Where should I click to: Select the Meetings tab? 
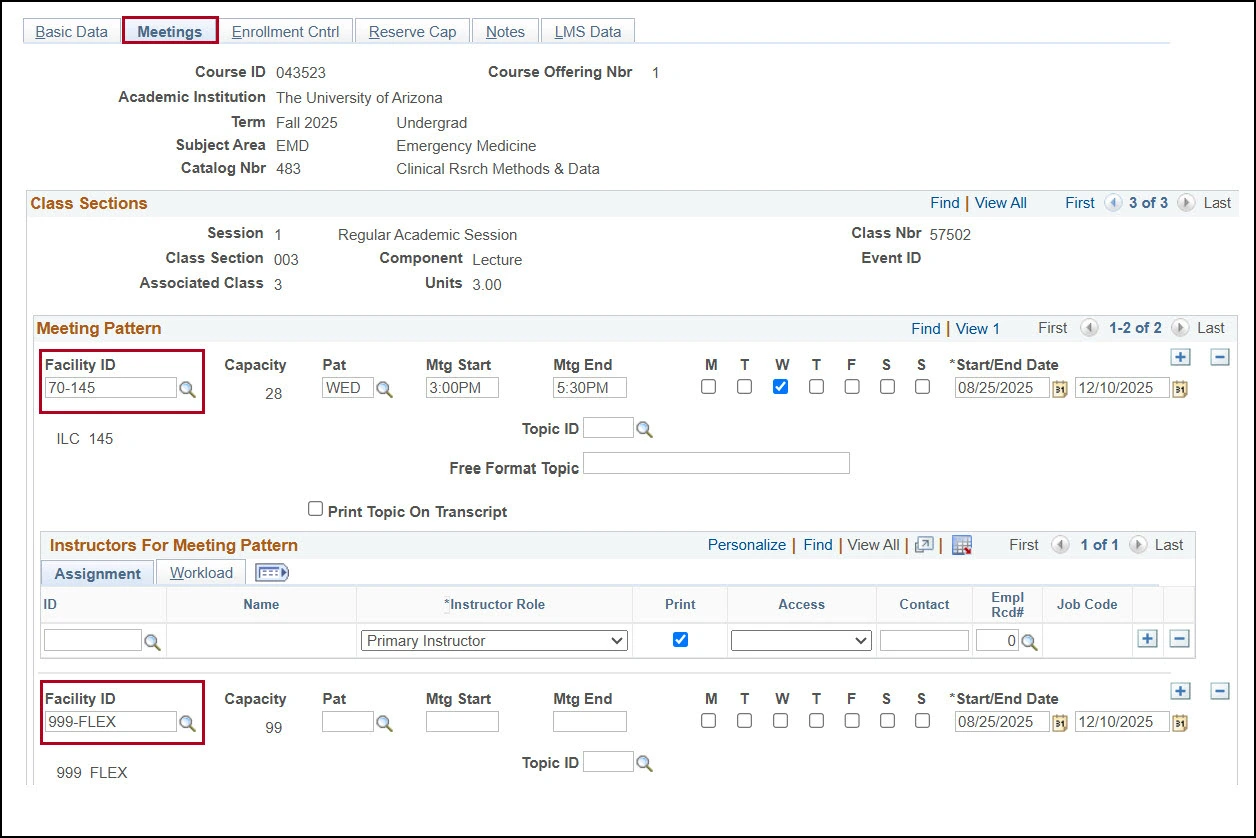coord(170,32)
